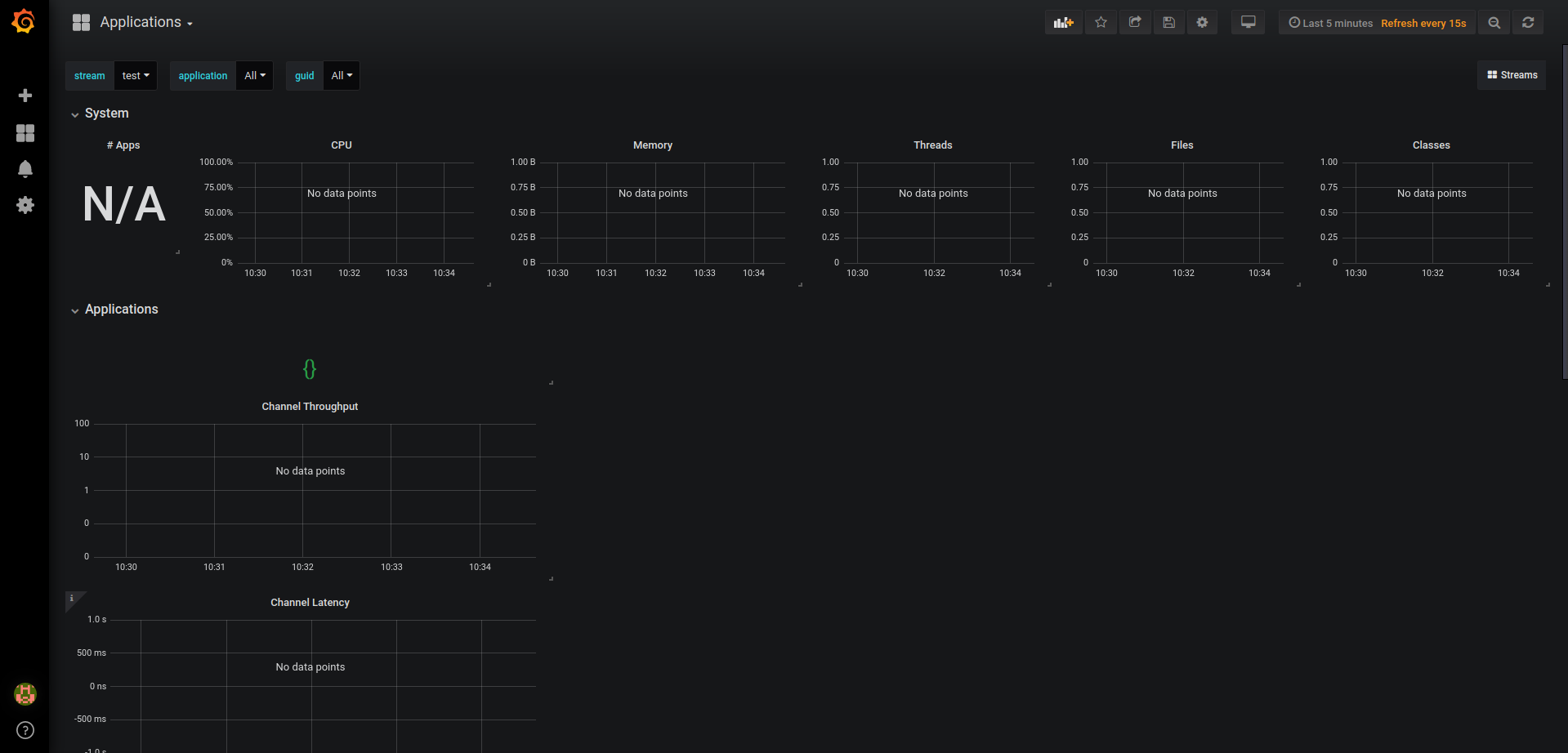Open the CPU panel title menu
1568x753 pixels.
342,145
